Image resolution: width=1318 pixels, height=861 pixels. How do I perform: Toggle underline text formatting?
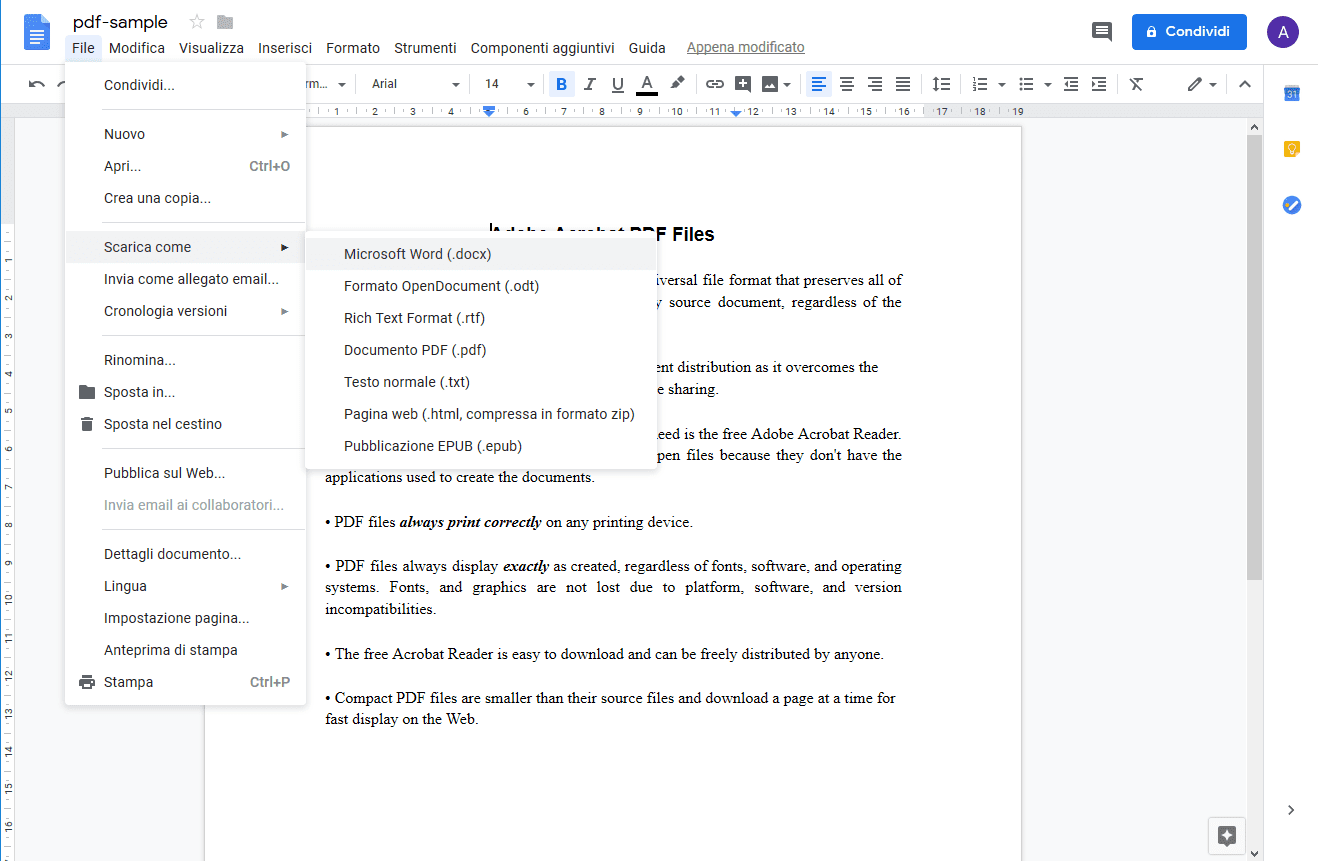pyautogui.click(x=618, y=84)
